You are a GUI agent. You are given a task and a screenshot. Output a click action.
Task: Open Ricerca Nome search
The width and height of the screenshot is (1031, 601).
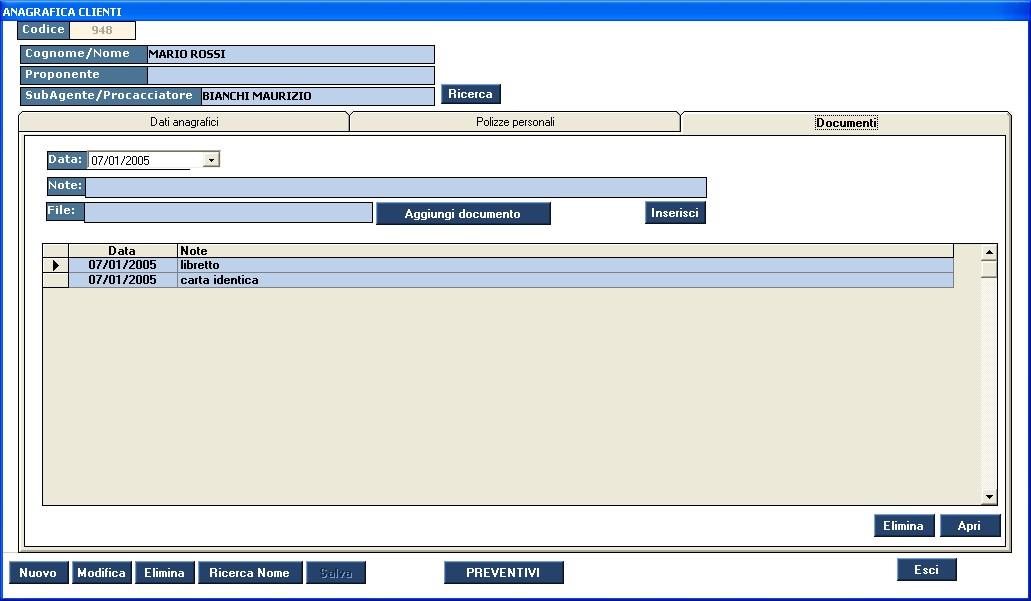pos(249,573)
